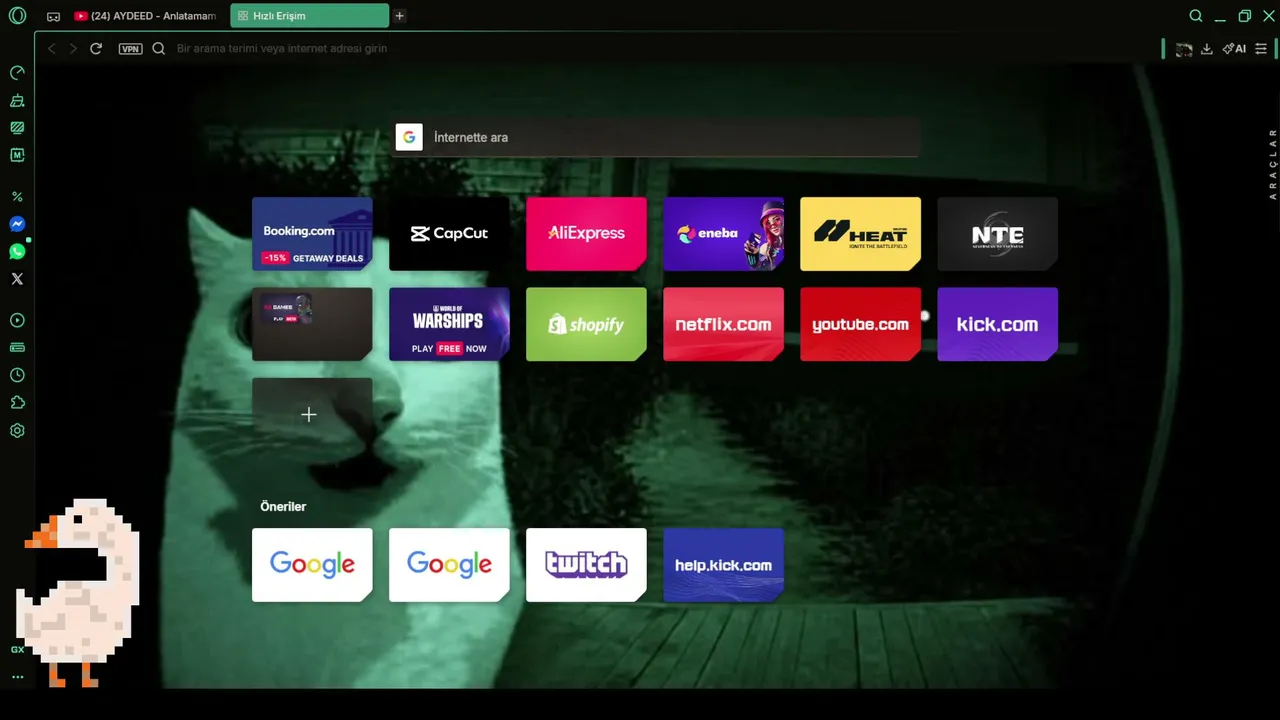
Task: Open the help.kick.com suggestion tile
Action: [723, 565]
